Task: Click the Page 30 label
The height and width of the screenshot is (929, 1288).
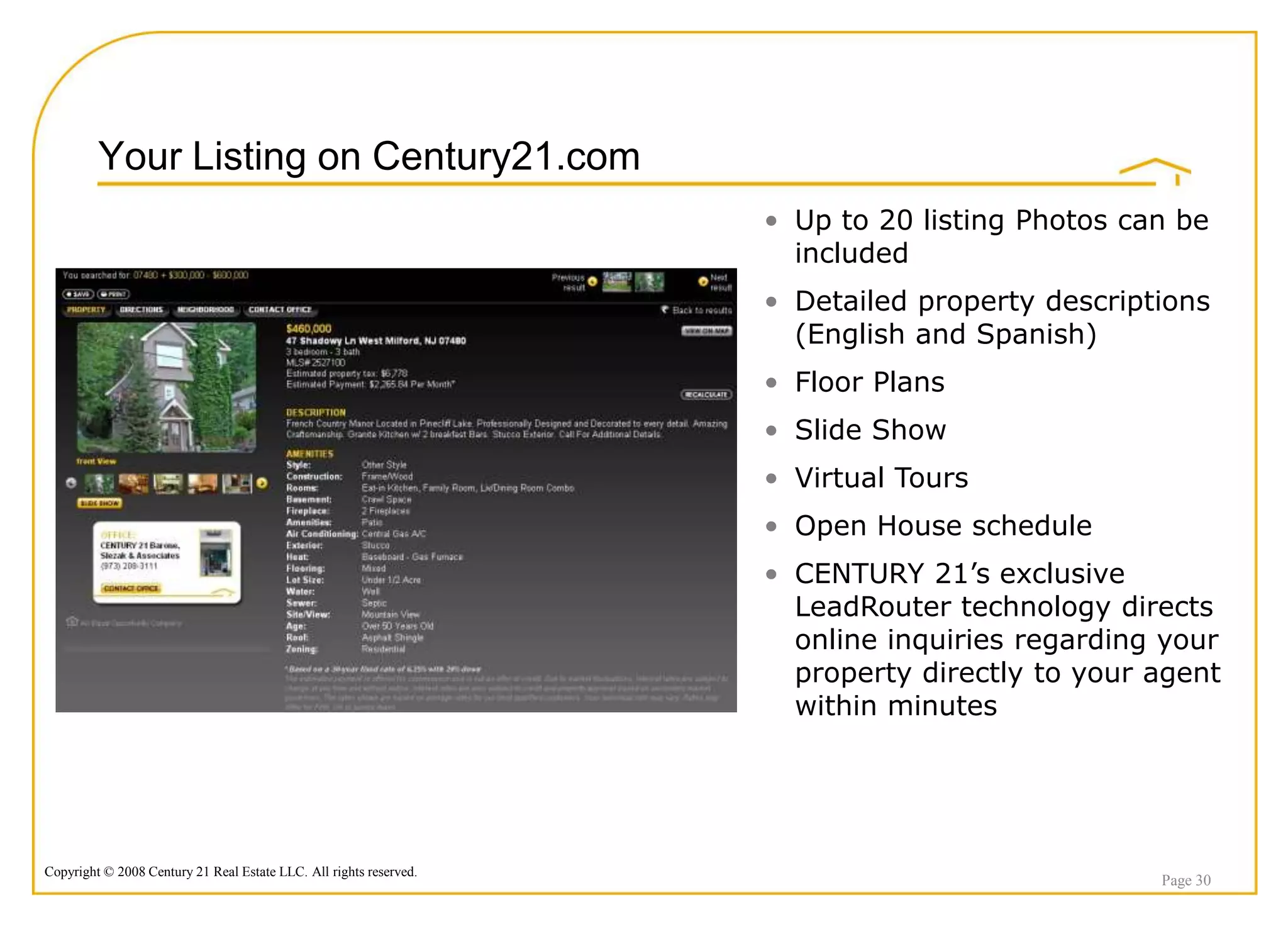Action: pyautogui.click(x=1186, y=880)
